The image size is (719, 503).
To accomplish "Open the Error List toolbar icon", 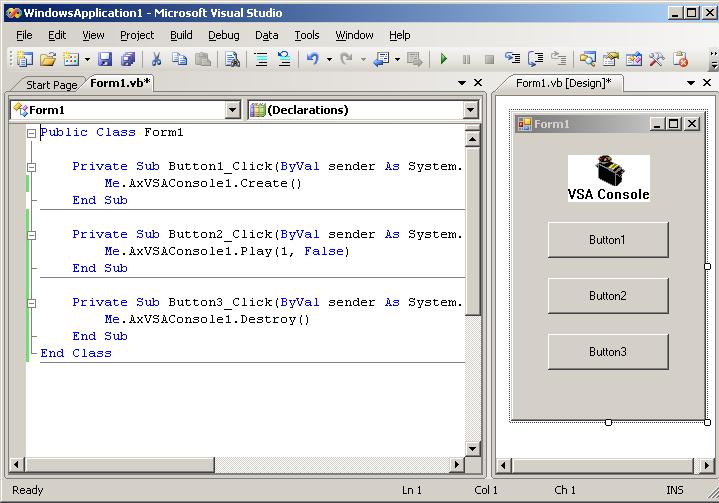I will point(680,59).
